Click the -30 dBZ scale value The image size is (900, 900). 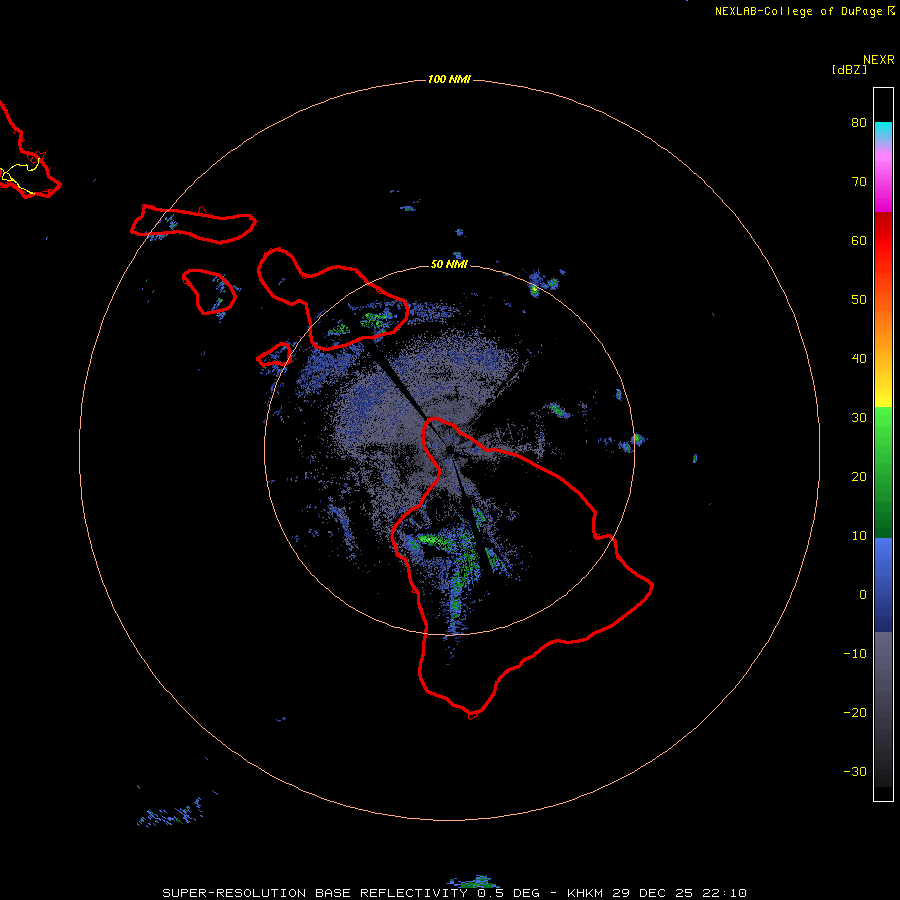855,772
